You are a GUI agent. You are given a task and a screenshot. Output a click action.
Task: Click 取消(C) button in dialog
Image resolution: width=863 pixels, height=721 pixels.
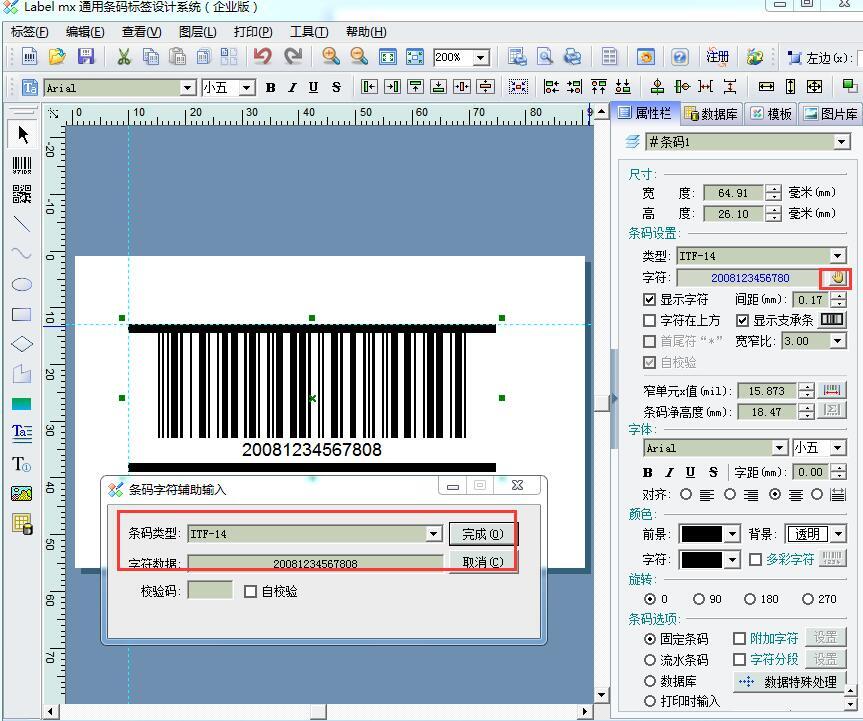(x=483, y=562)
